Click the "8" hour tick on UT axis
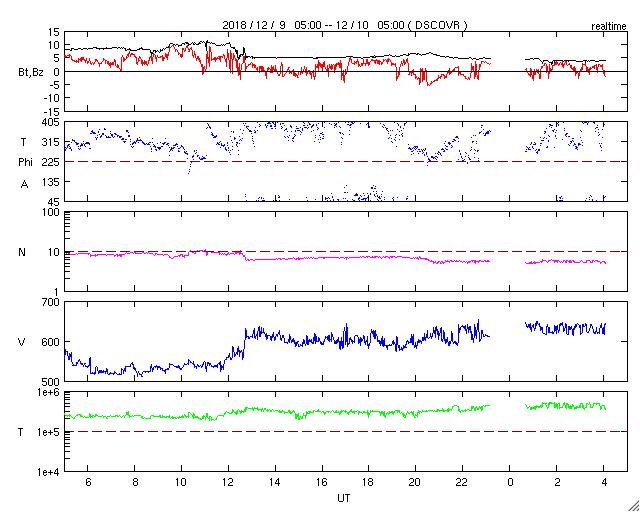Screen dimensions: 640x512 135,482
